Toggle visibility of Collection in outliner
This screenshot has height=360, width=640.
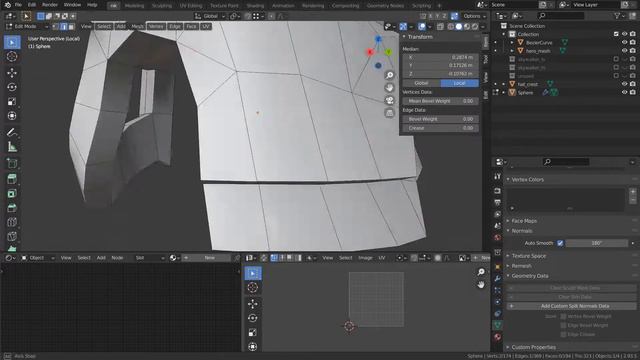624,34
